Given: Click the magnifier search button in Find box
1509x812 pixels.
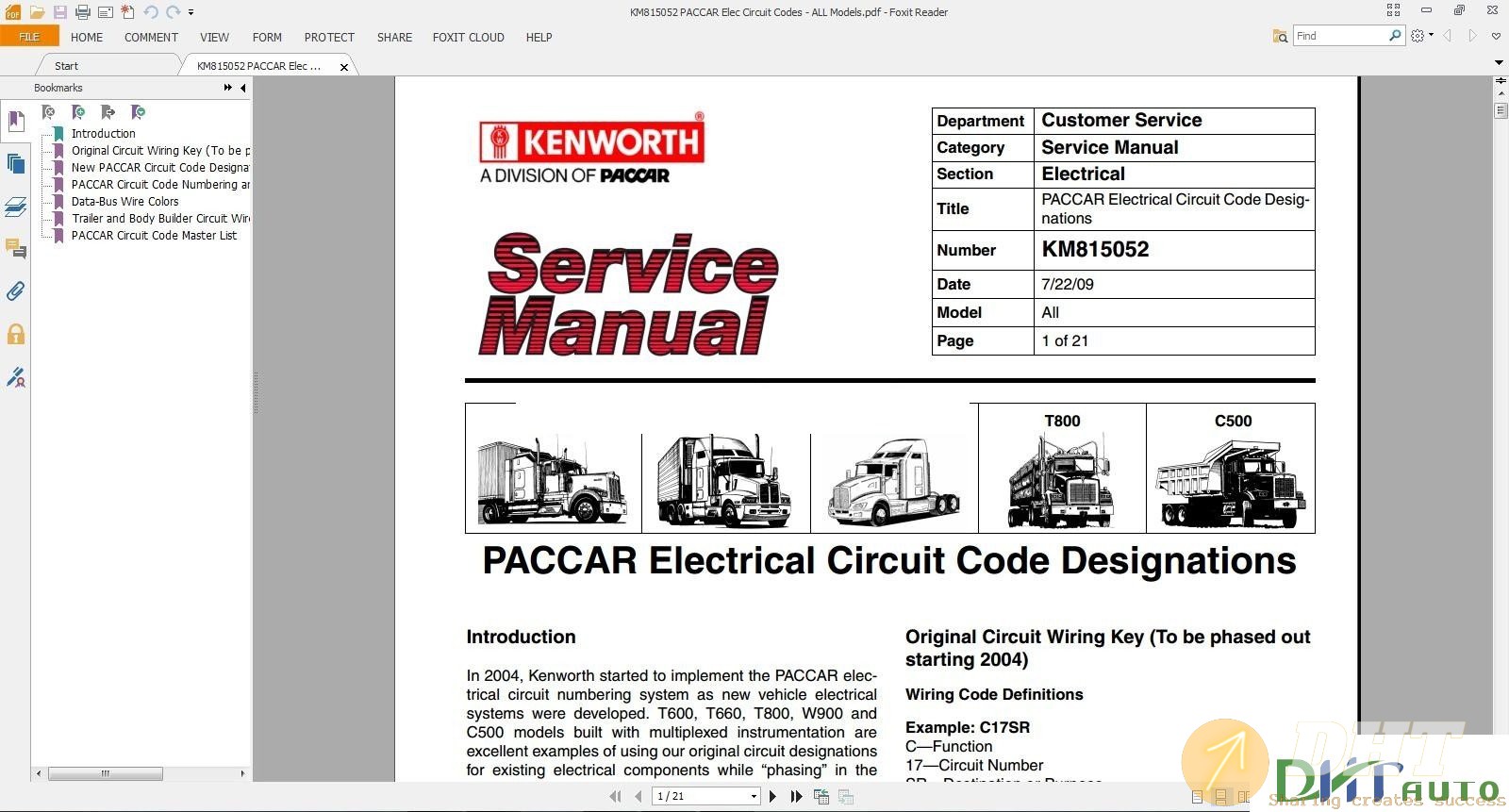Looking at the screenshot, I should [1395, 36].
